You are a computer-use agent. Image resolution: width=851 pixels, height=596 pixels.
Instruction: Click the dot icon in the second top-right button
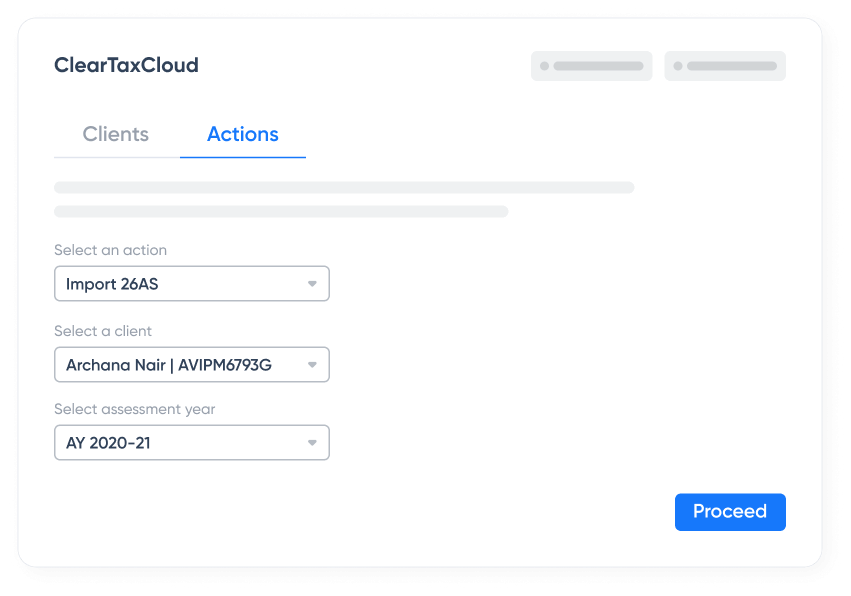679,66
